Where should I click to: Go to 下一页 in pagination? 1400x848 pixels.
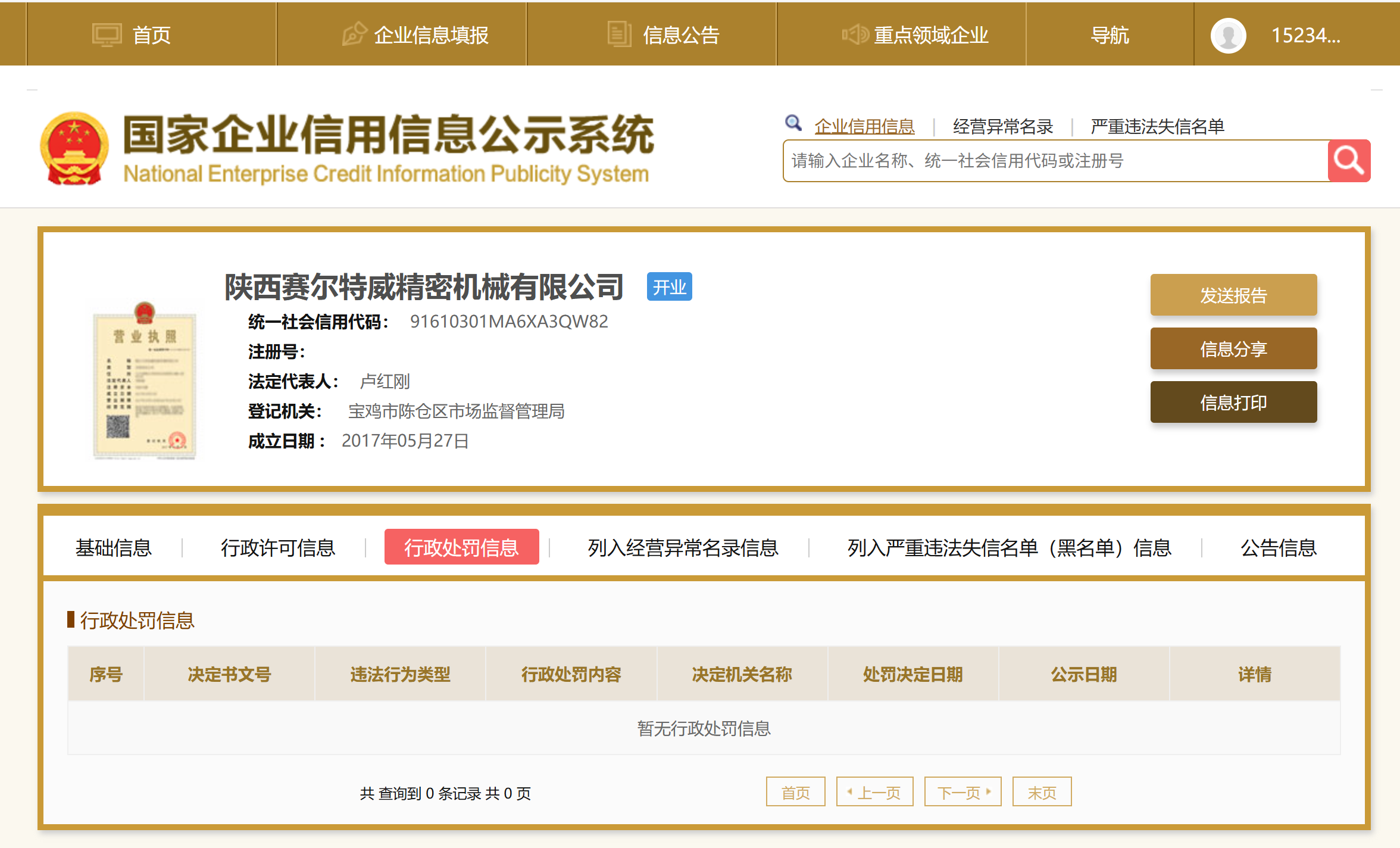962,792
